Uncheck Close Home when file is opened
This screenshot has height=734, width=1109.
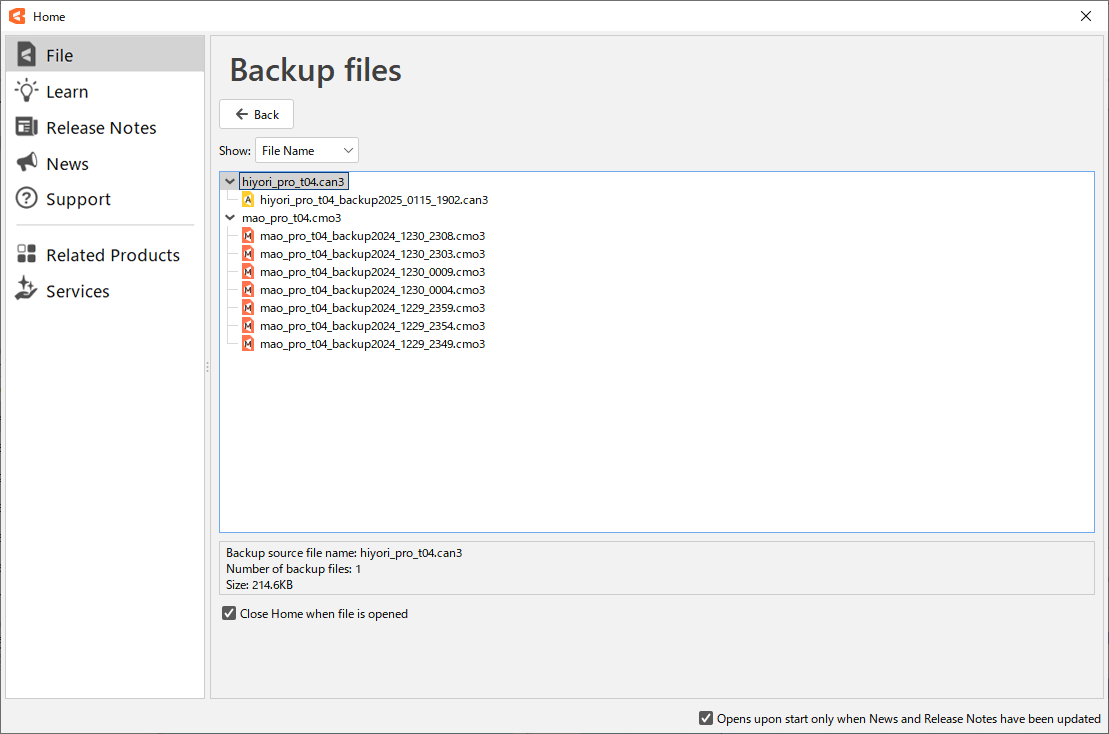coord(230,614)
